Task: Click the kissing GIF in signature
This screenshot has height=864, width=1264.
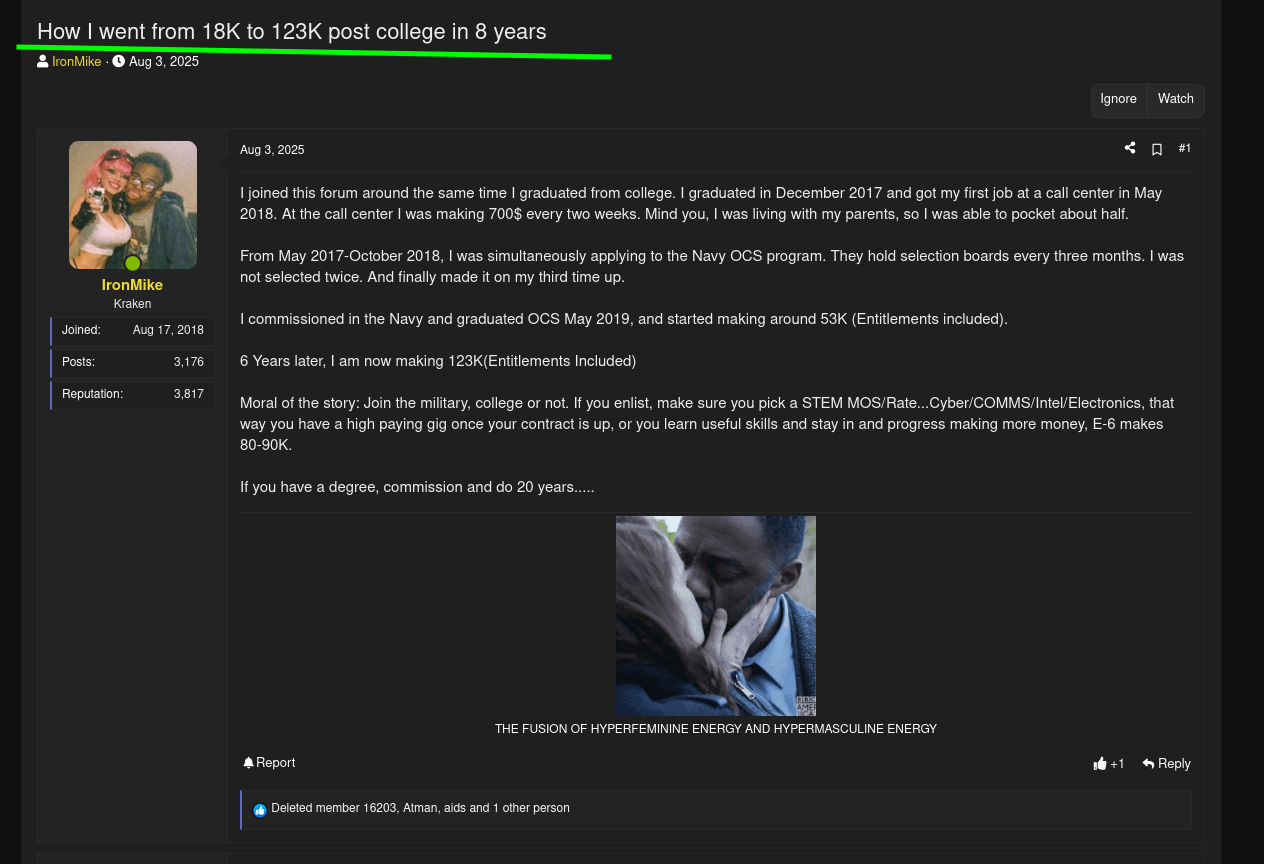Action: coord(716,616)
